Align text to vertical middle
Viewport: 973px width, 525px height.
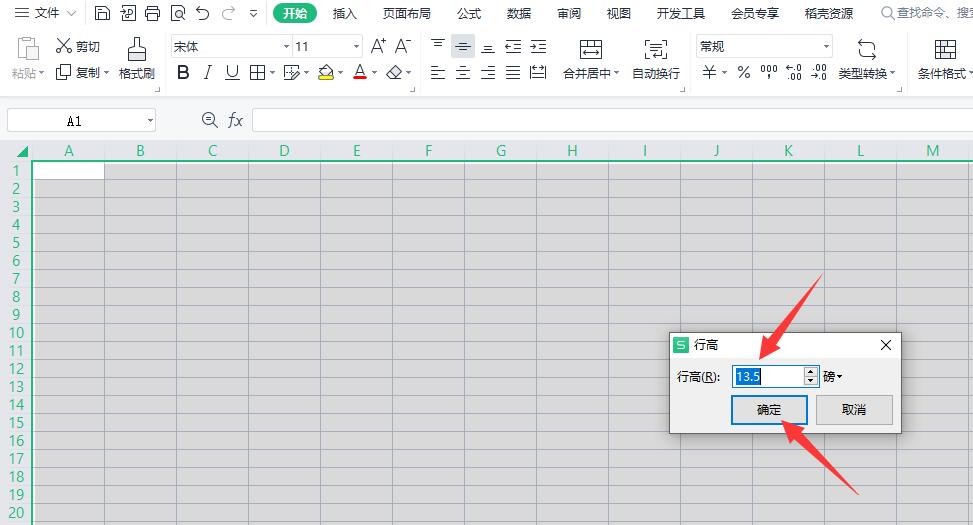tap(463, 46)
